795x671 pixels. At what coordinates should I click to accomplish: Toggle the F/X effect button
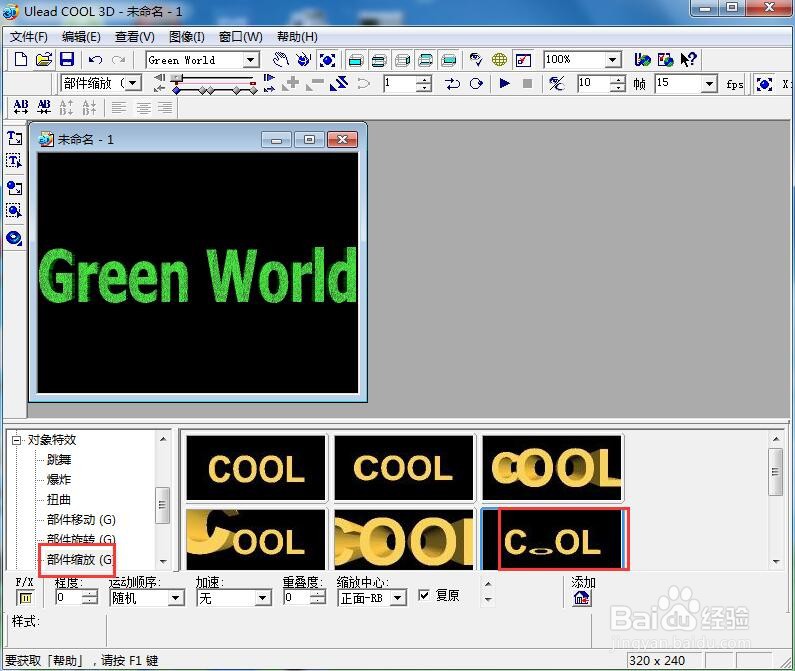[25, 598]
